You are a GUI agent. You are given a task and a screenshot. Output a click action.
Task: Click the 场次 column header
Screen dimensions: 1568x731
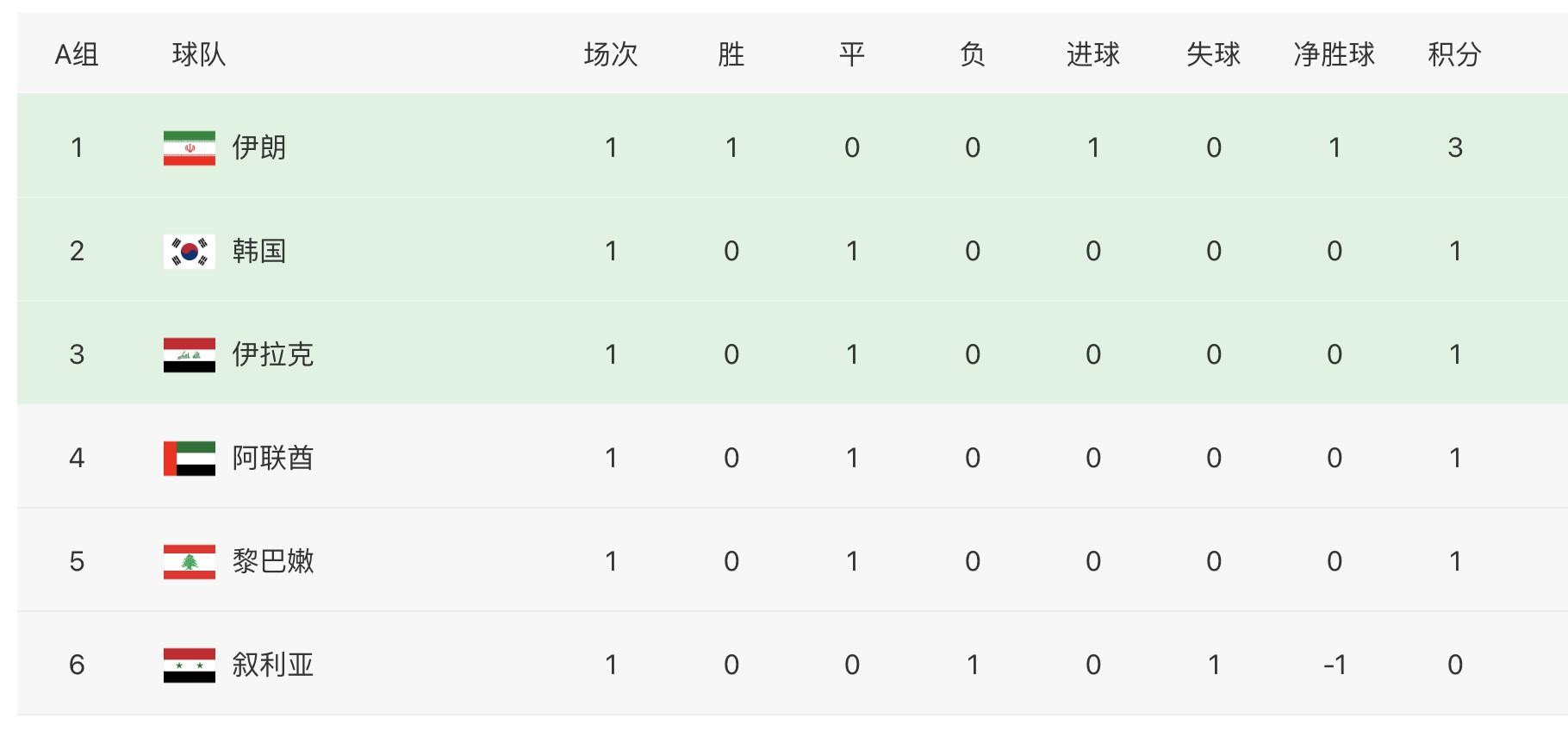pos(610,54)
